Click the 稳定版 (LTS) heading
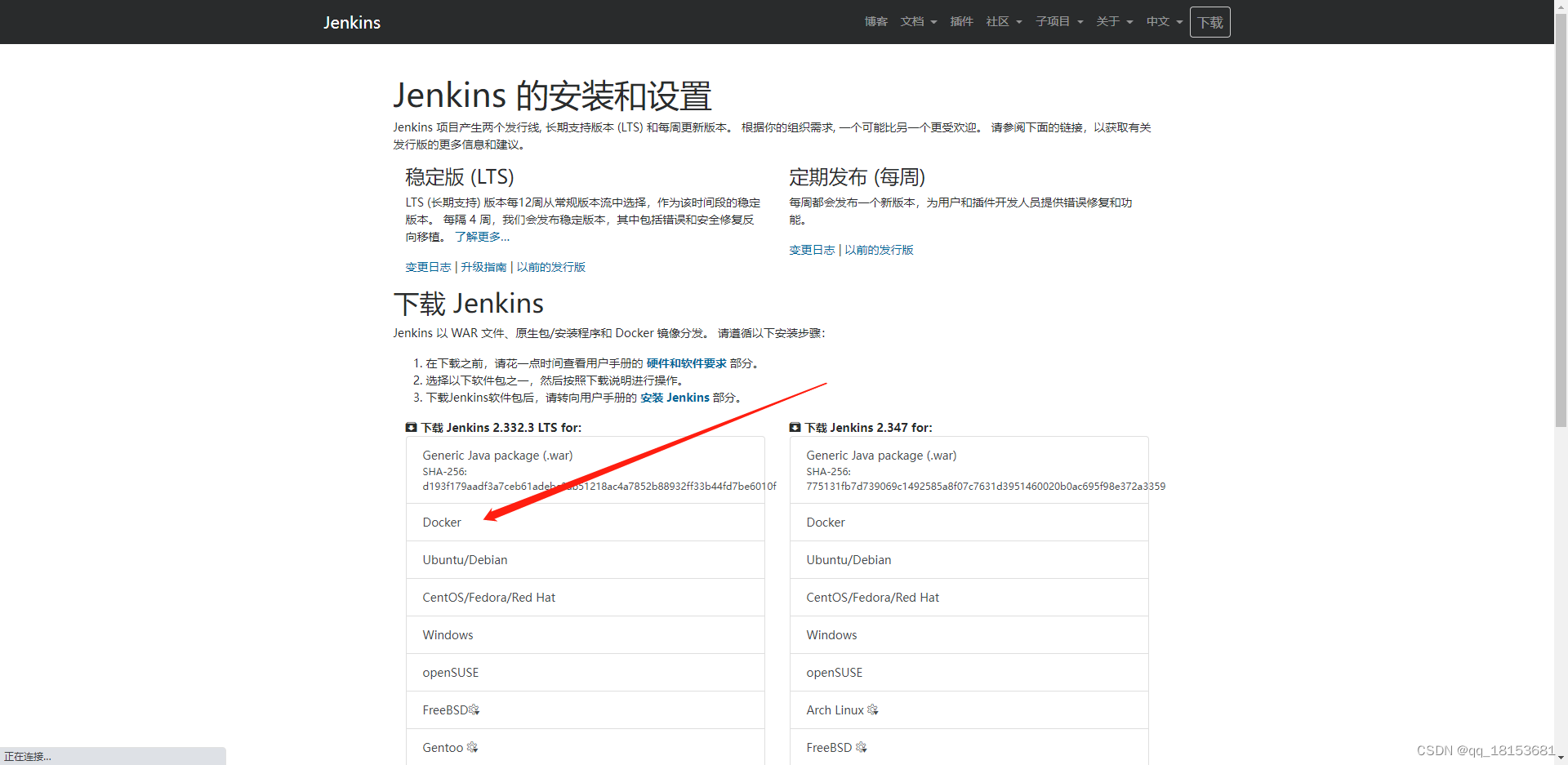The height and width of the screenshot is (765, 1568). pyautogui.click(x=460, y=177)
